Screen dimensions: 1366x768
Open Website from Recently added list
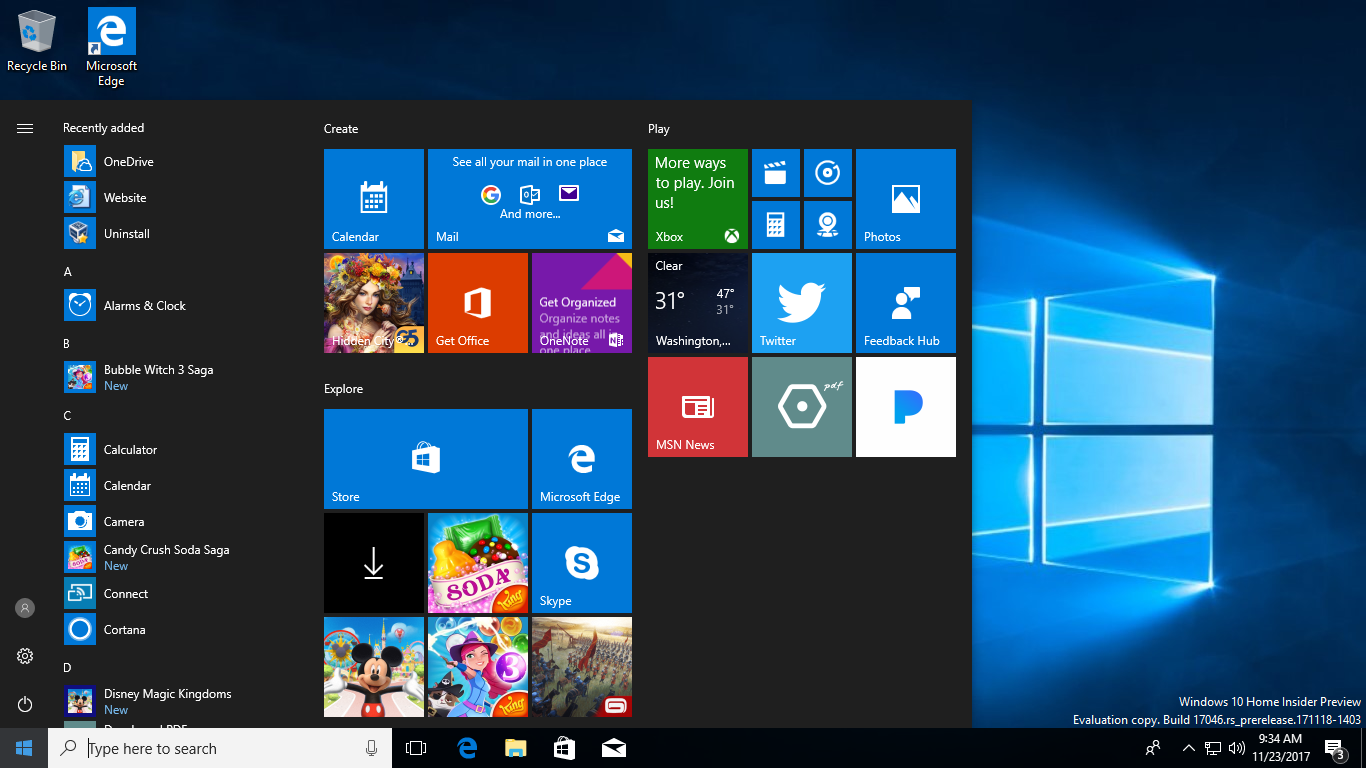180,198
